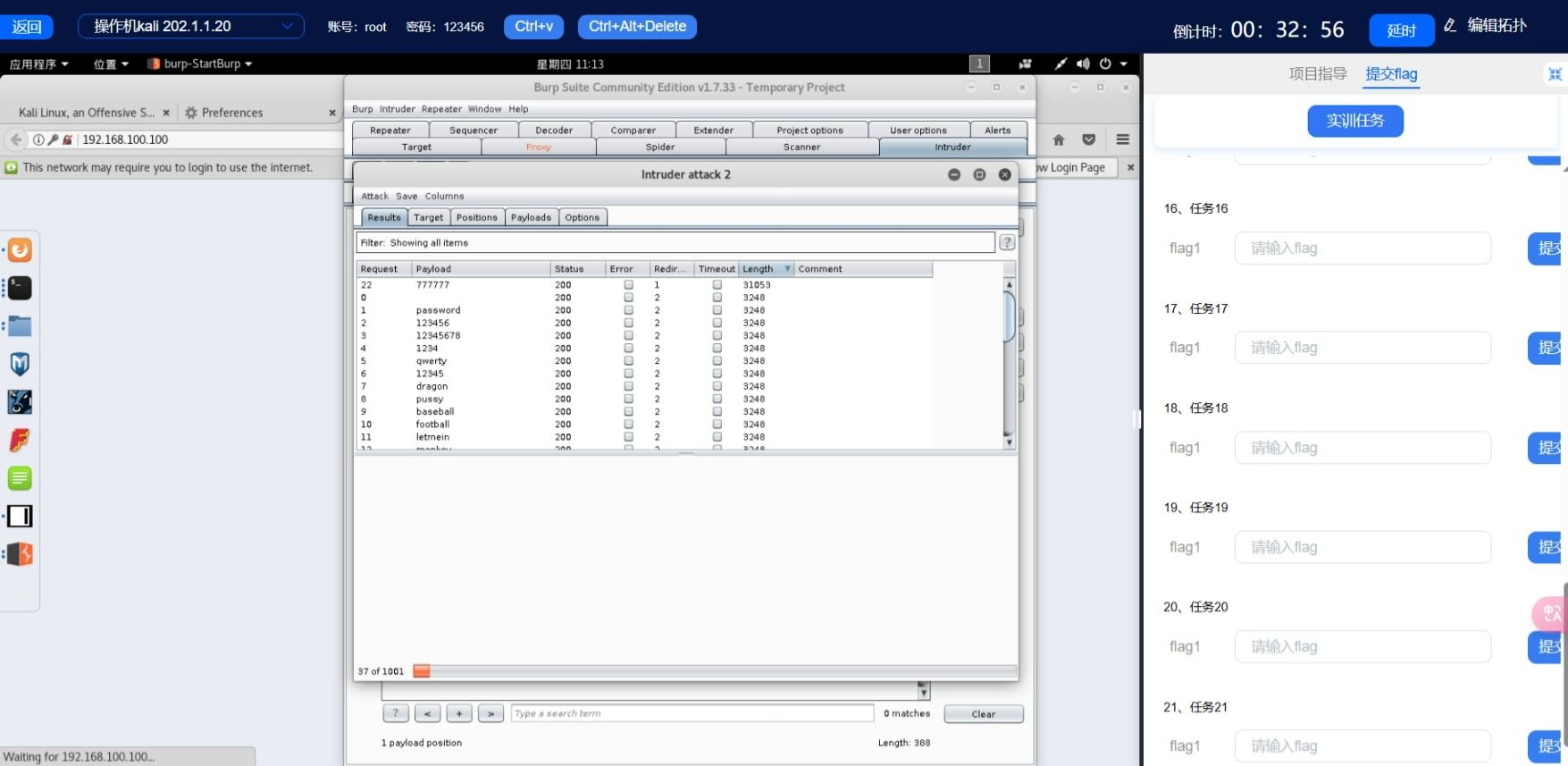
Task: Click the Clear search button
Action: coord(984,713)
